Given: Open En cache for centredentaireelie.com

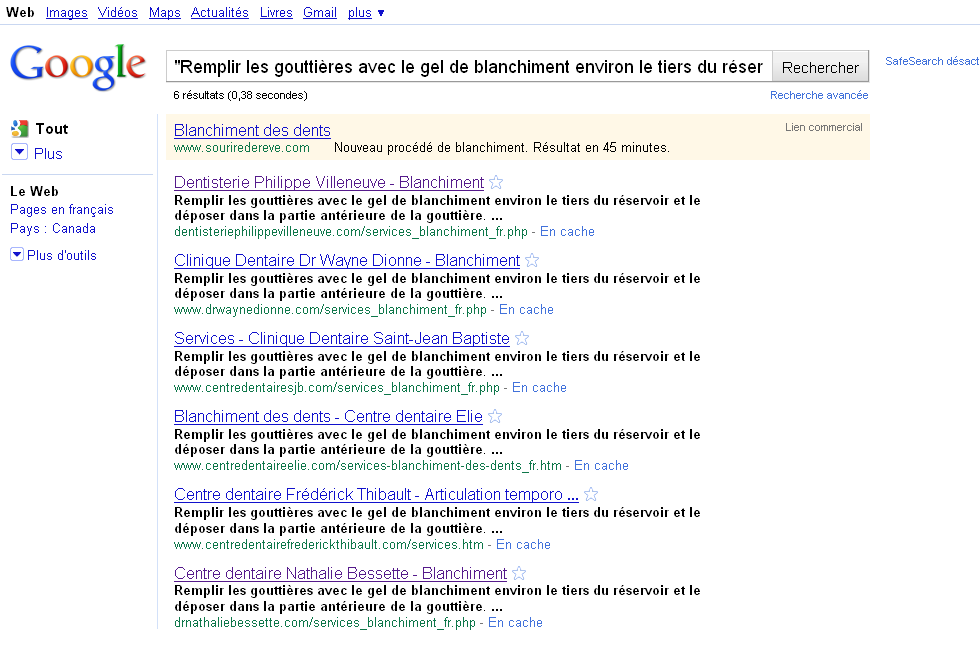Looking at the screenshot, I should [x=601, y=466].
